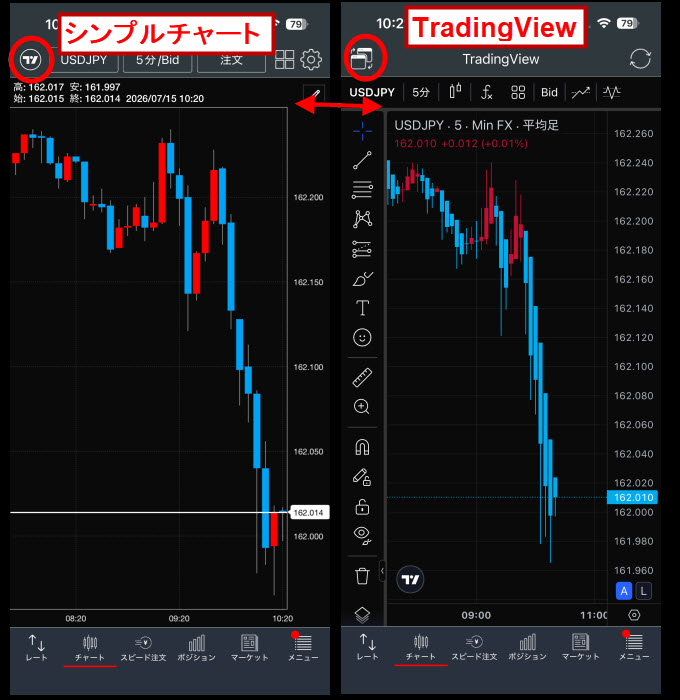680x700 pixels.
Task: Open USDJPY pair selector in simple chart
Action: click(x=83, y=60)
